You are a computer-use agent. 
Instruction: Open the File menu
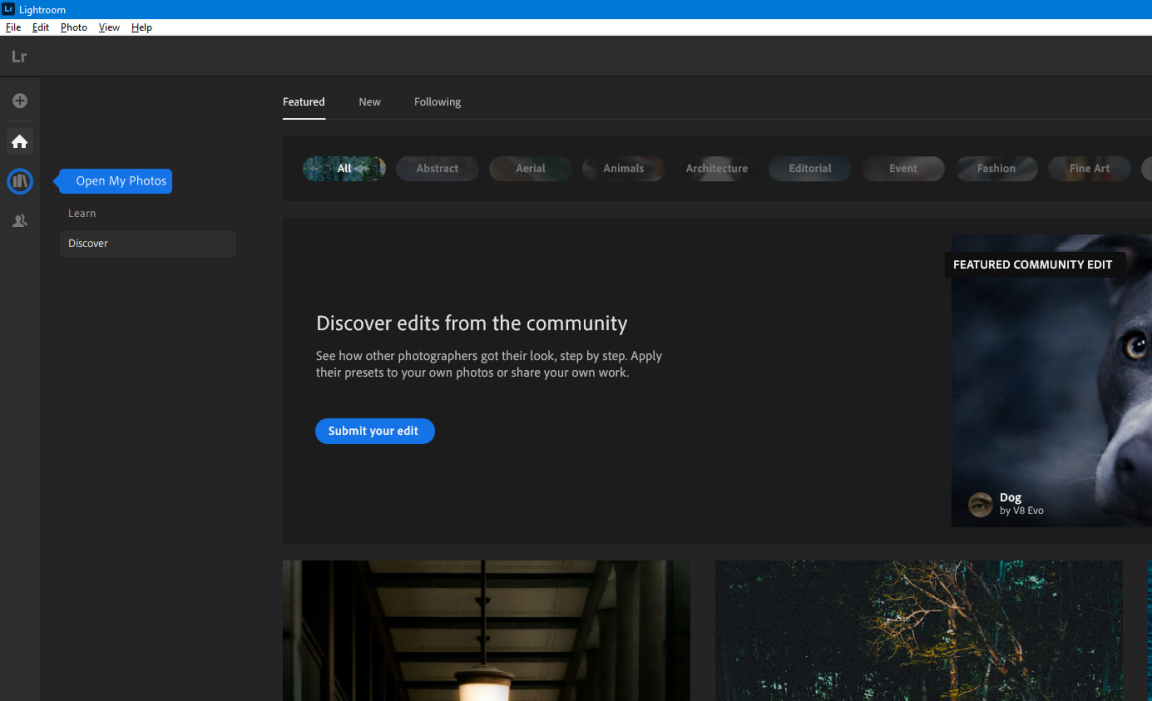(13, 27)
